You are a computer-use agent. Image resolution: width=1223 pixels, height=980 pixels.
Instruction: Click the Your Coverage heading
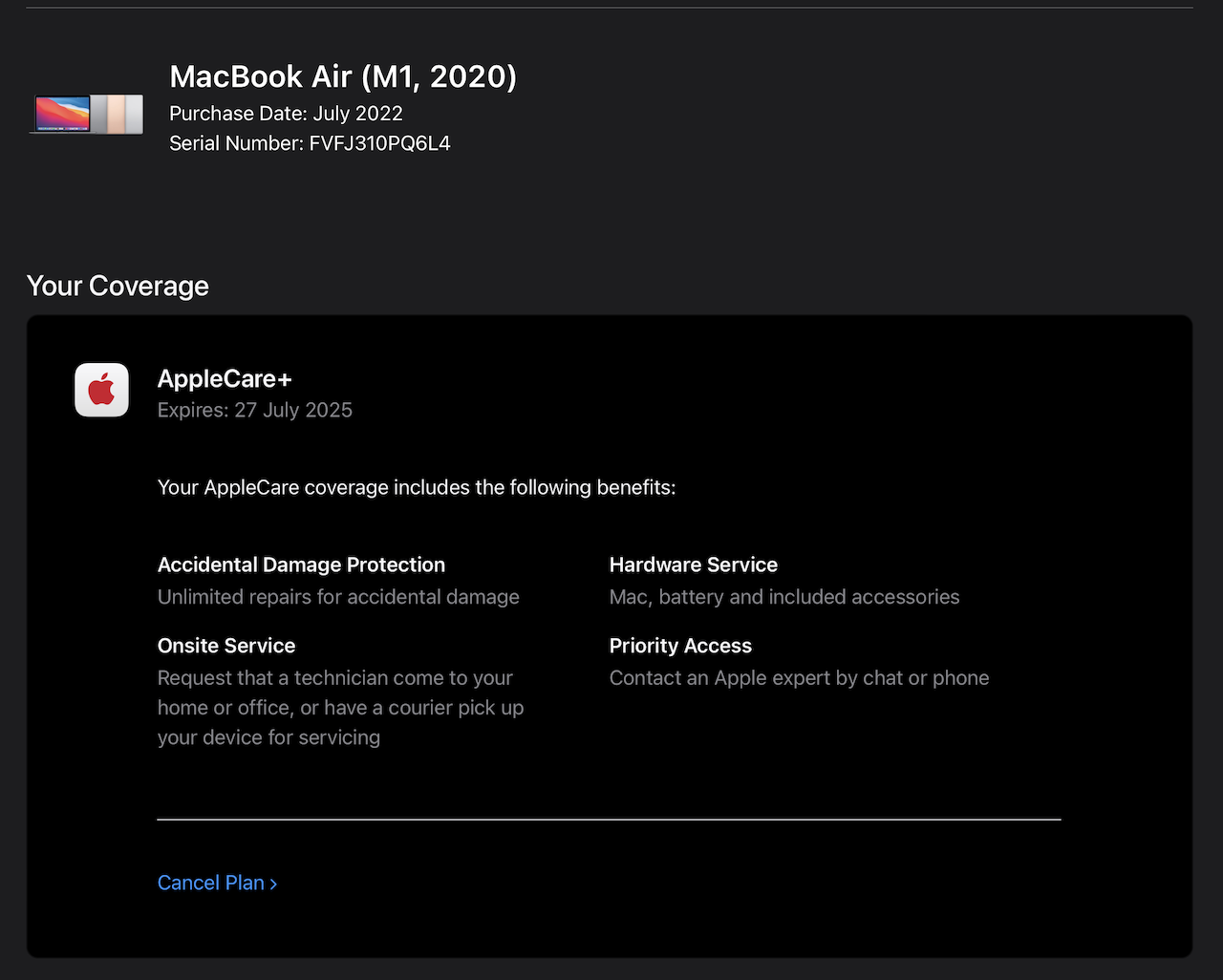pyautogui.click(x=118, y=286)
